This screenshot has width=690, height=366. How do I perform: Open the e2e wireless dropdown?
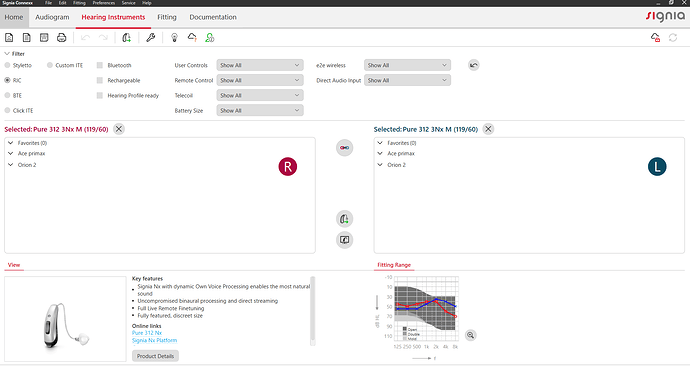click(407, 65)
